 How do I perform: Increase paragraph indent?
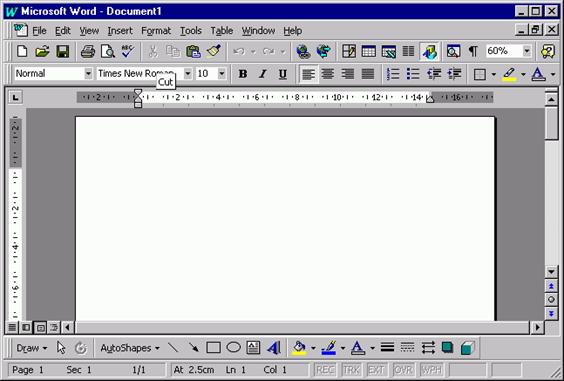[454, 74]
